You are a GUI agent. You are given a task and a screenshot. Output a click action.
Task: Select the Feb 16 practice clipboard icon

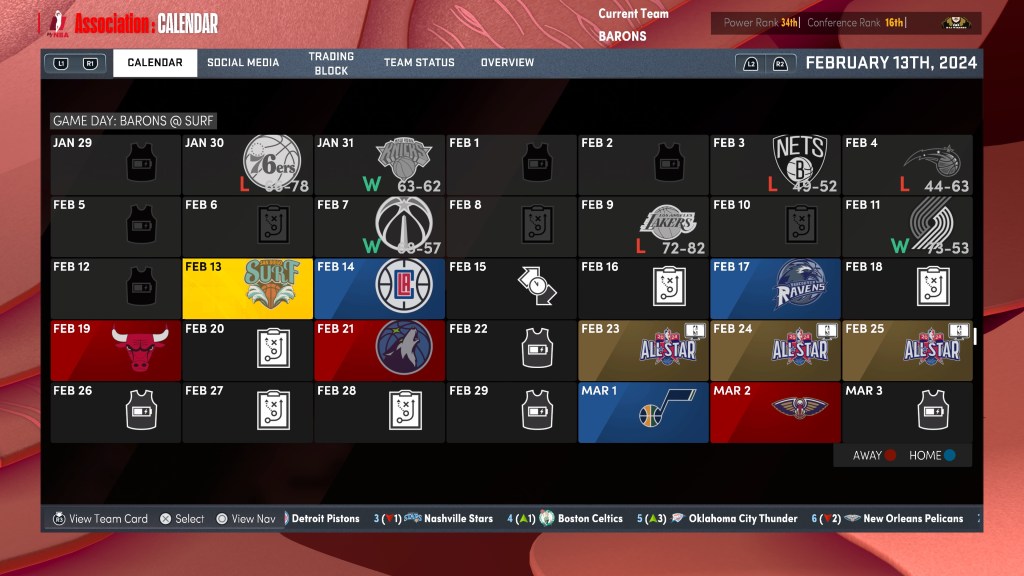[x=668, y=288]
